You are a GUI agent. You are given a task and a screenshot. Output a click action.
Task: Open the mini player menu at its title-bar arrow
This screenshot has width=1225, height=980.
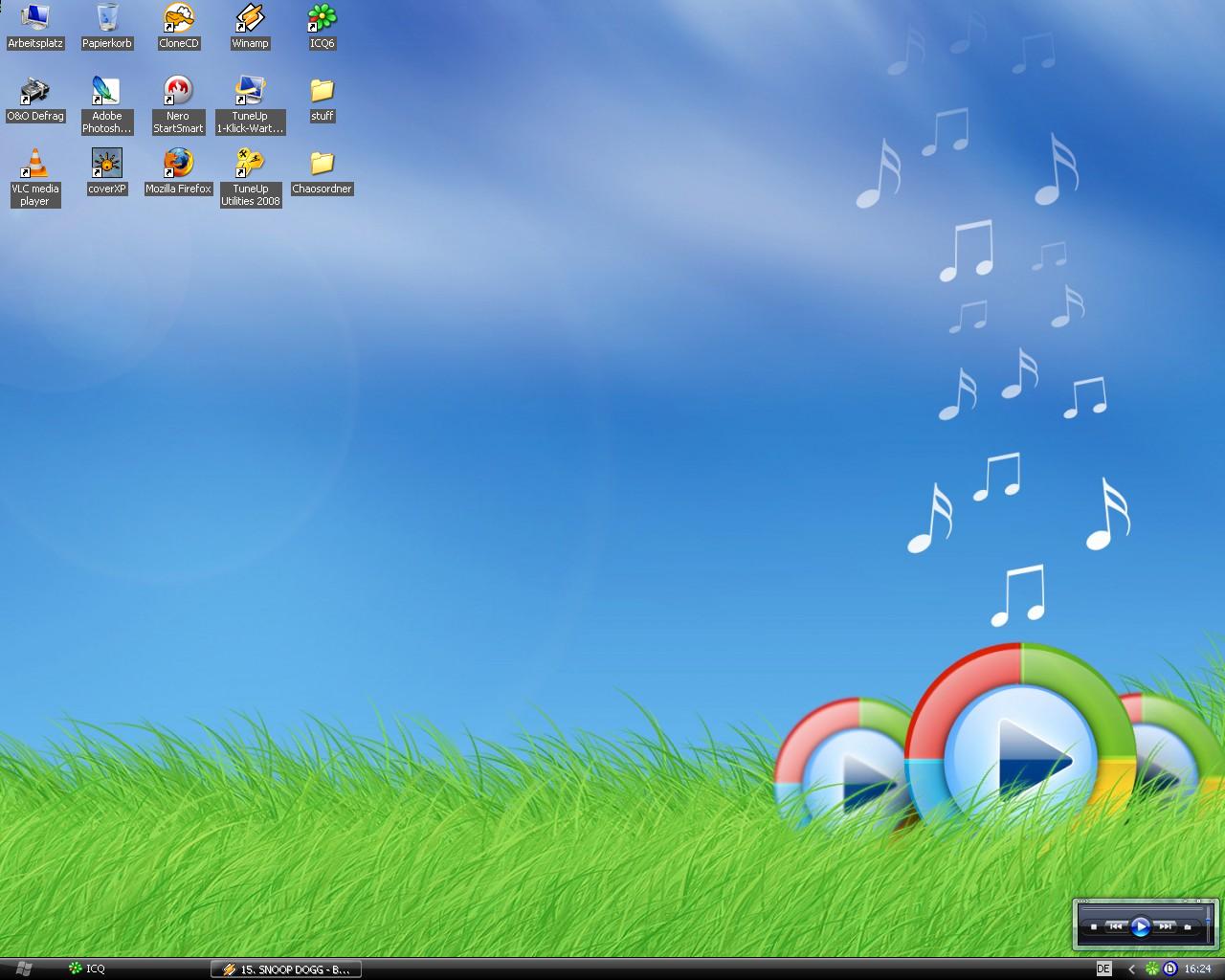tap(1082, 901)
